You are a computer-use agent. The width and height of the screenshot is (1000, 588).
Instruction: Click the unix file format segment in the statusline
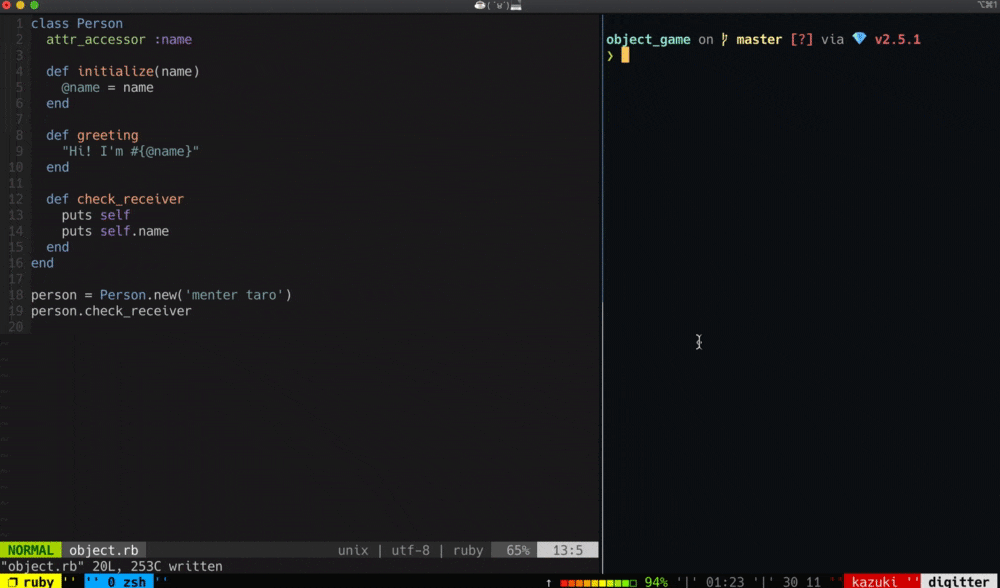click(x=353, y=549)
